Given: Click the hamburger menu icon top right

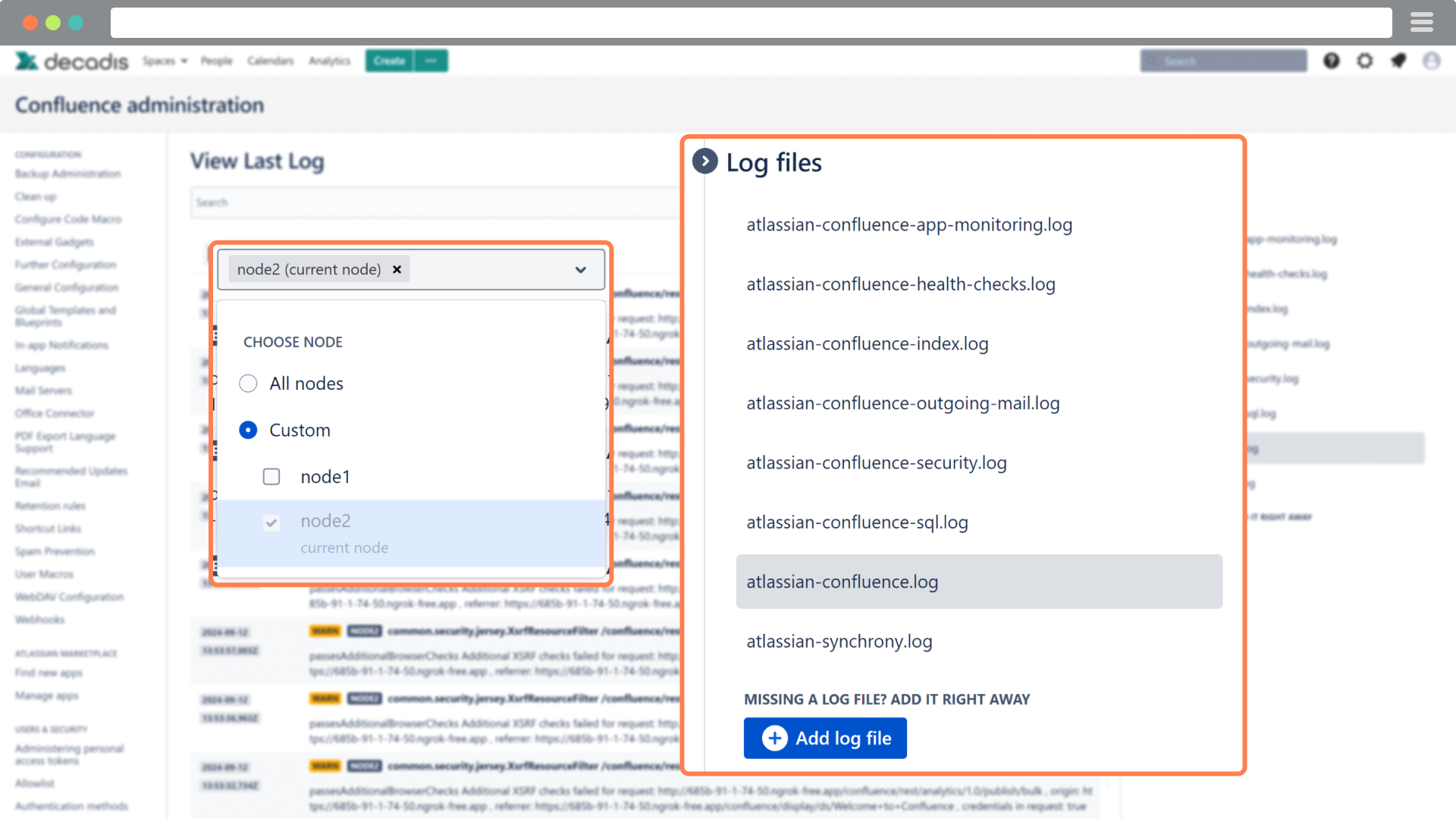Looking at the screenshot, I should pyautogui.click(x=1422, y=22).
